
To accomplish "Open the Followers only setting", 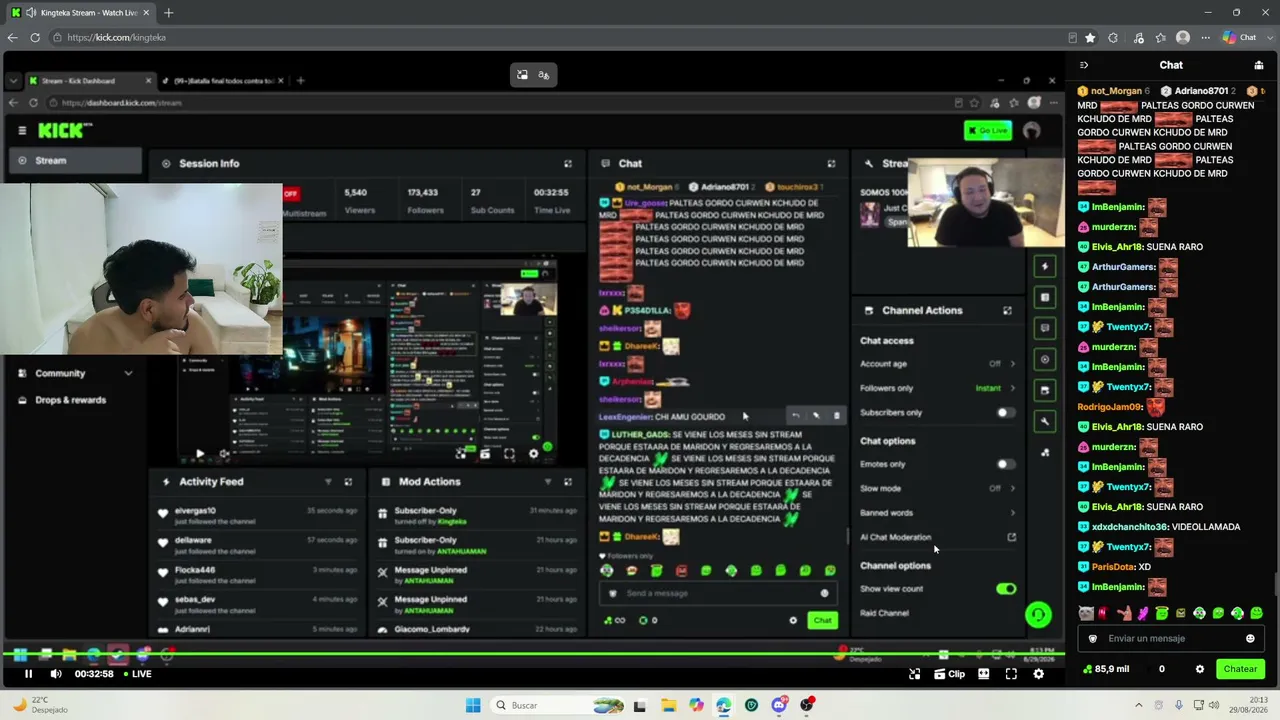I will pos(938,388).
